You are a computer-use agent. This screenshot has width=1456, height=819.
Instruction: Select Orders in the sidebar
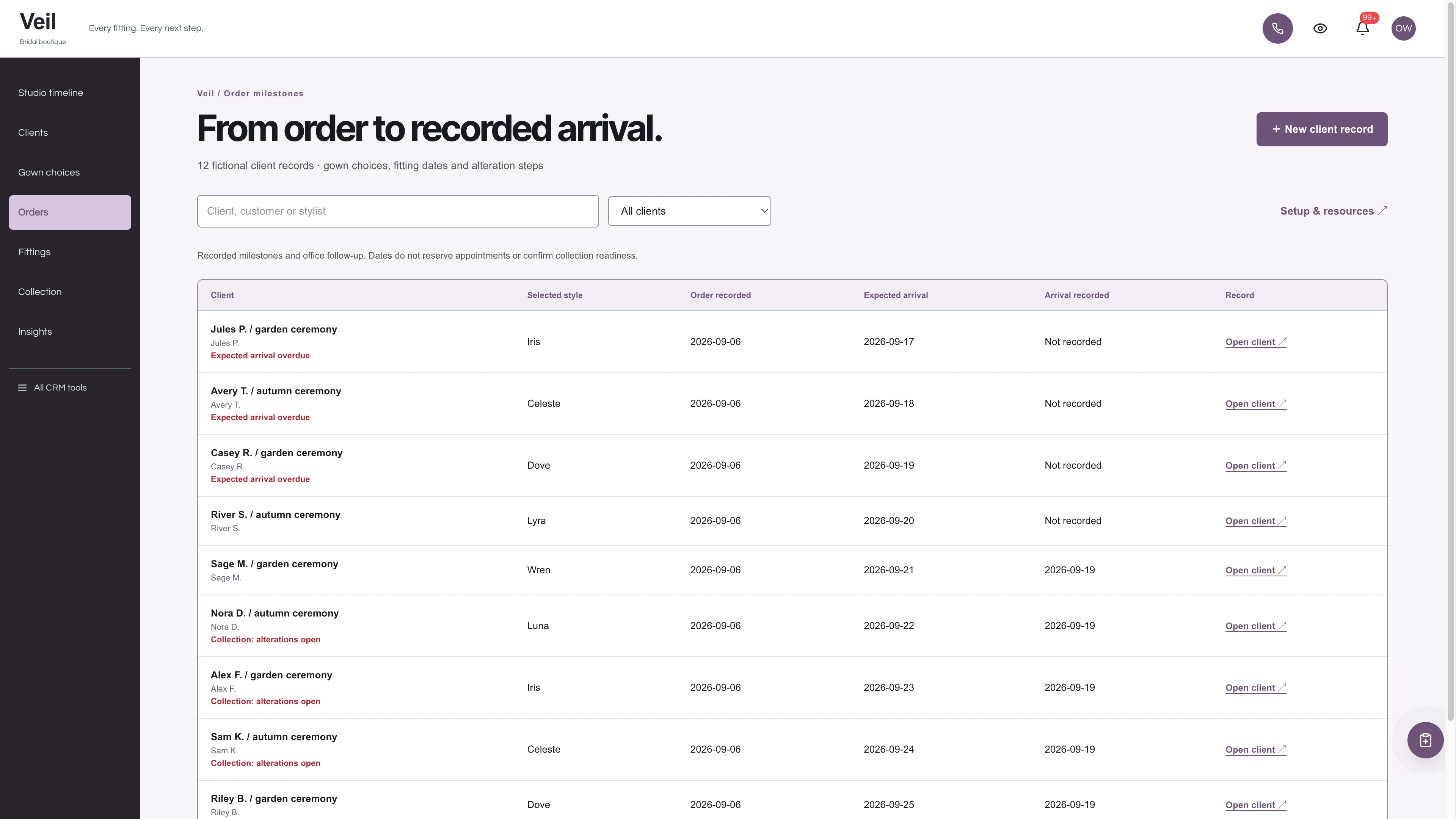[x=70, y=212]
